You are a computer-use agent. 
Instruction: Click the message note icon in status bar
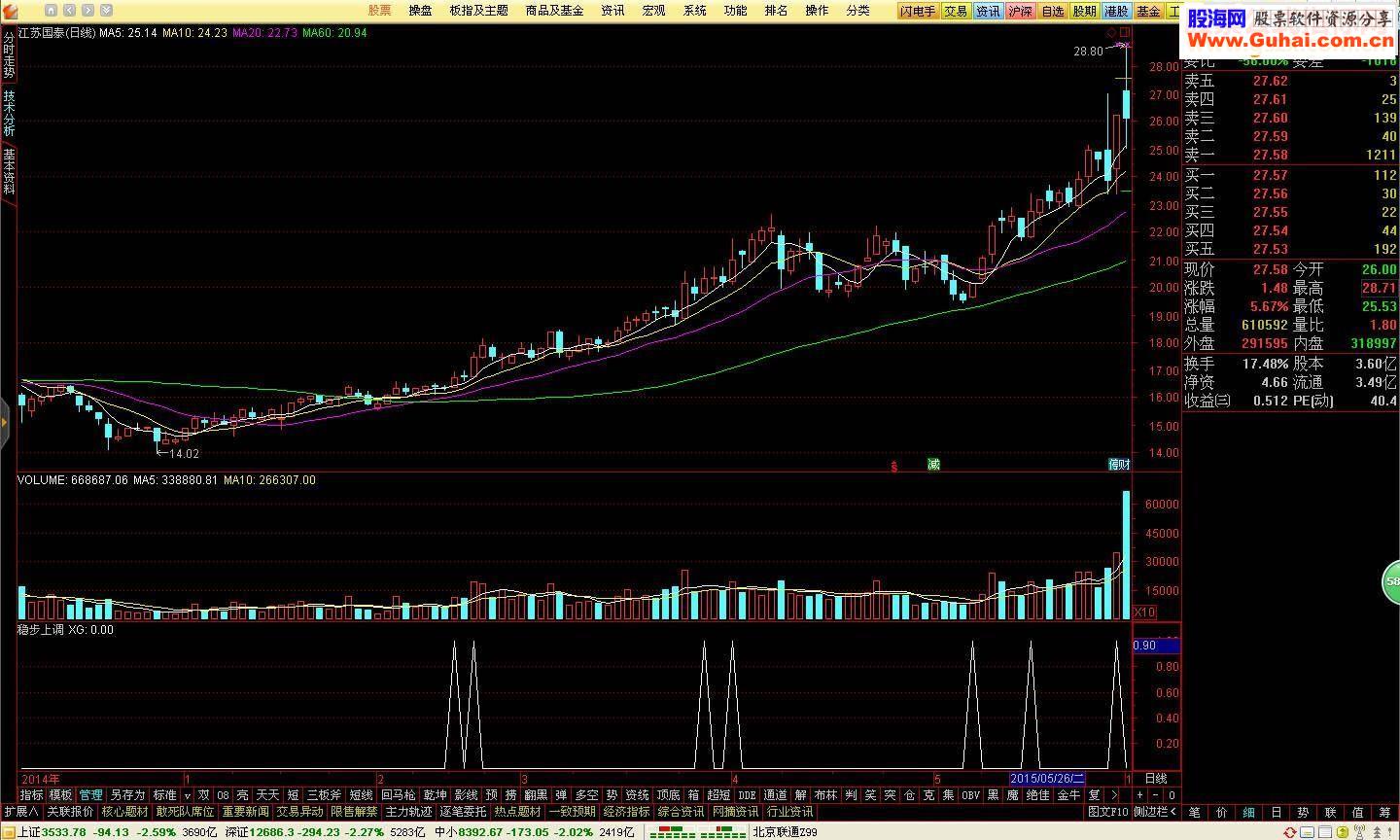1307,832
